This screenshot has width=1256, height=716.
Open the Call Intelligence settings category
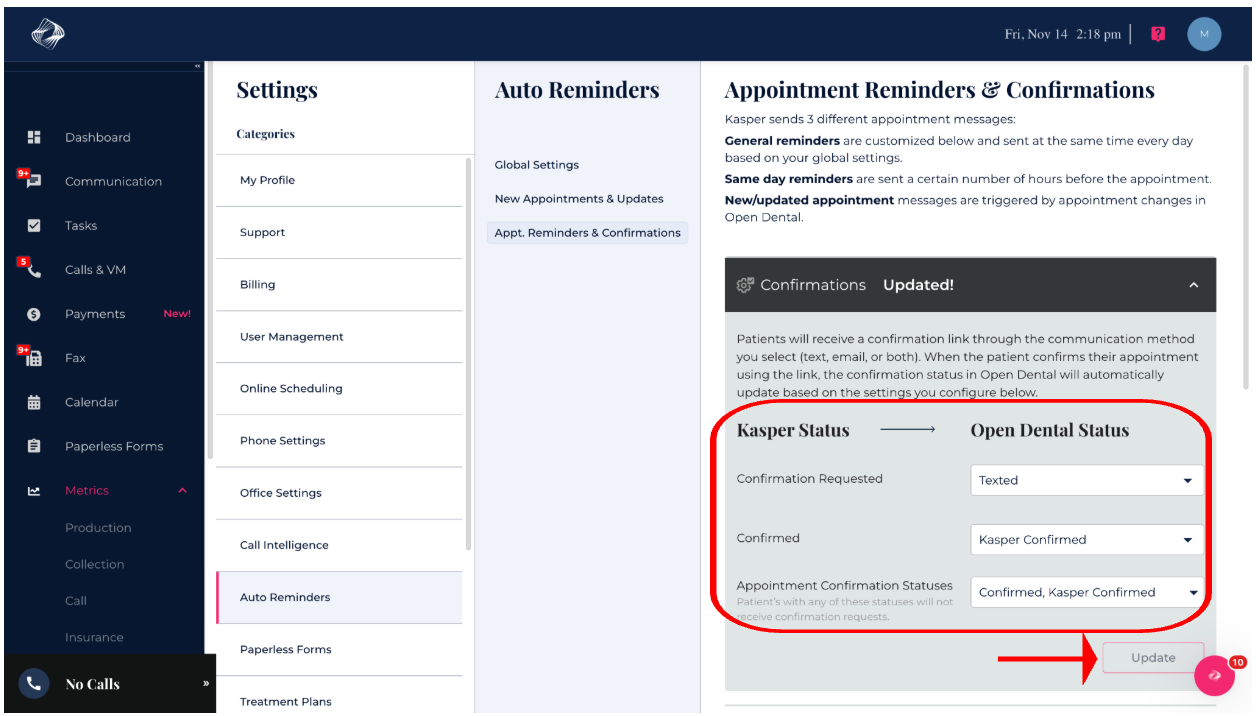[284, 545]
